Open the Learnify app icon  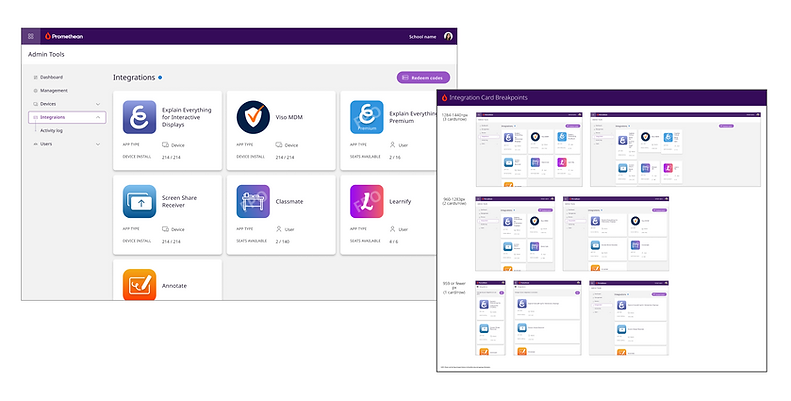click(x=367, y=201)
